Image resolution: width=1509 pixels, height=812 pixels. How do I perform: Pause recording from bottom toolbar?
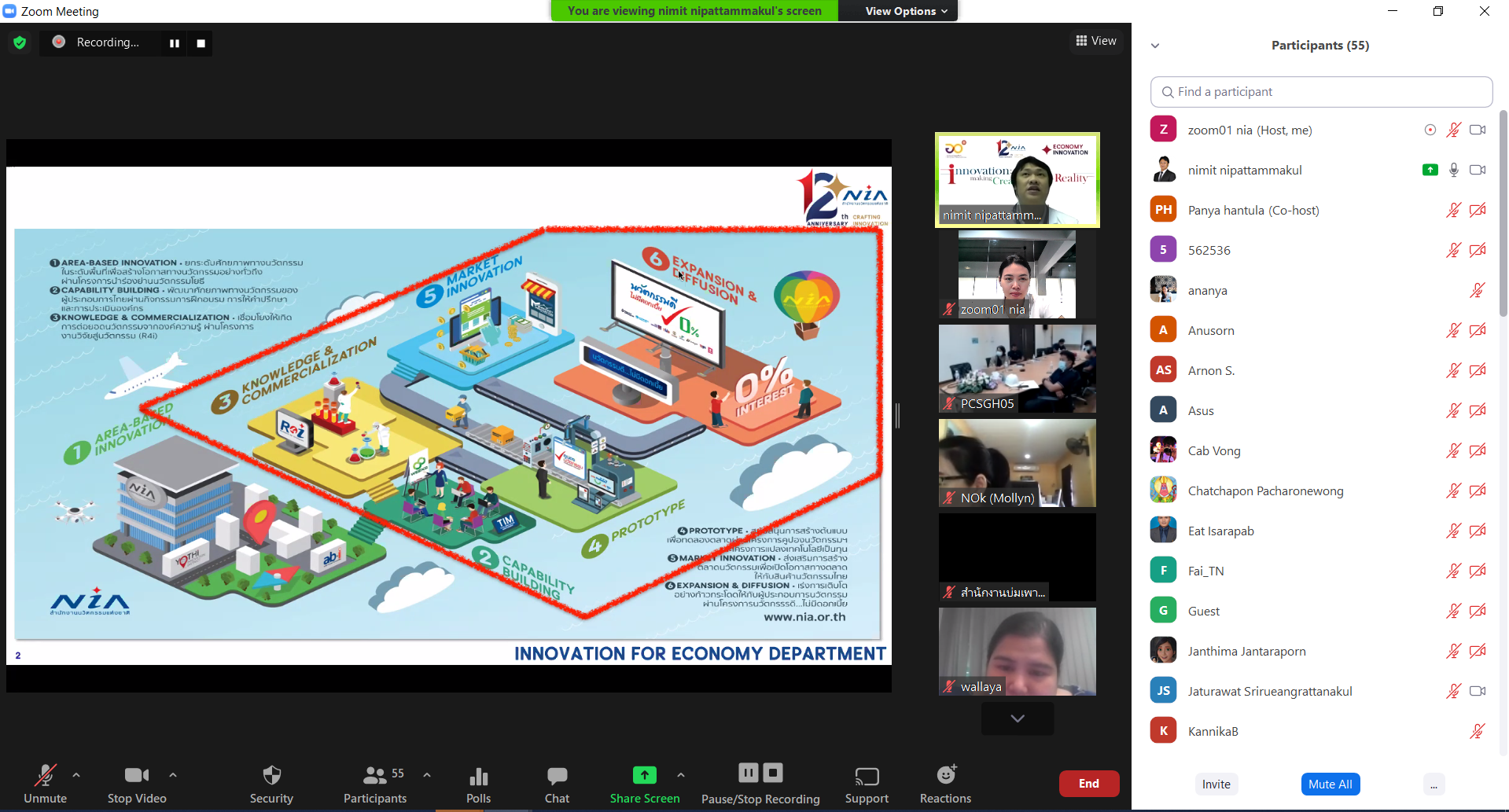(749, 773)
